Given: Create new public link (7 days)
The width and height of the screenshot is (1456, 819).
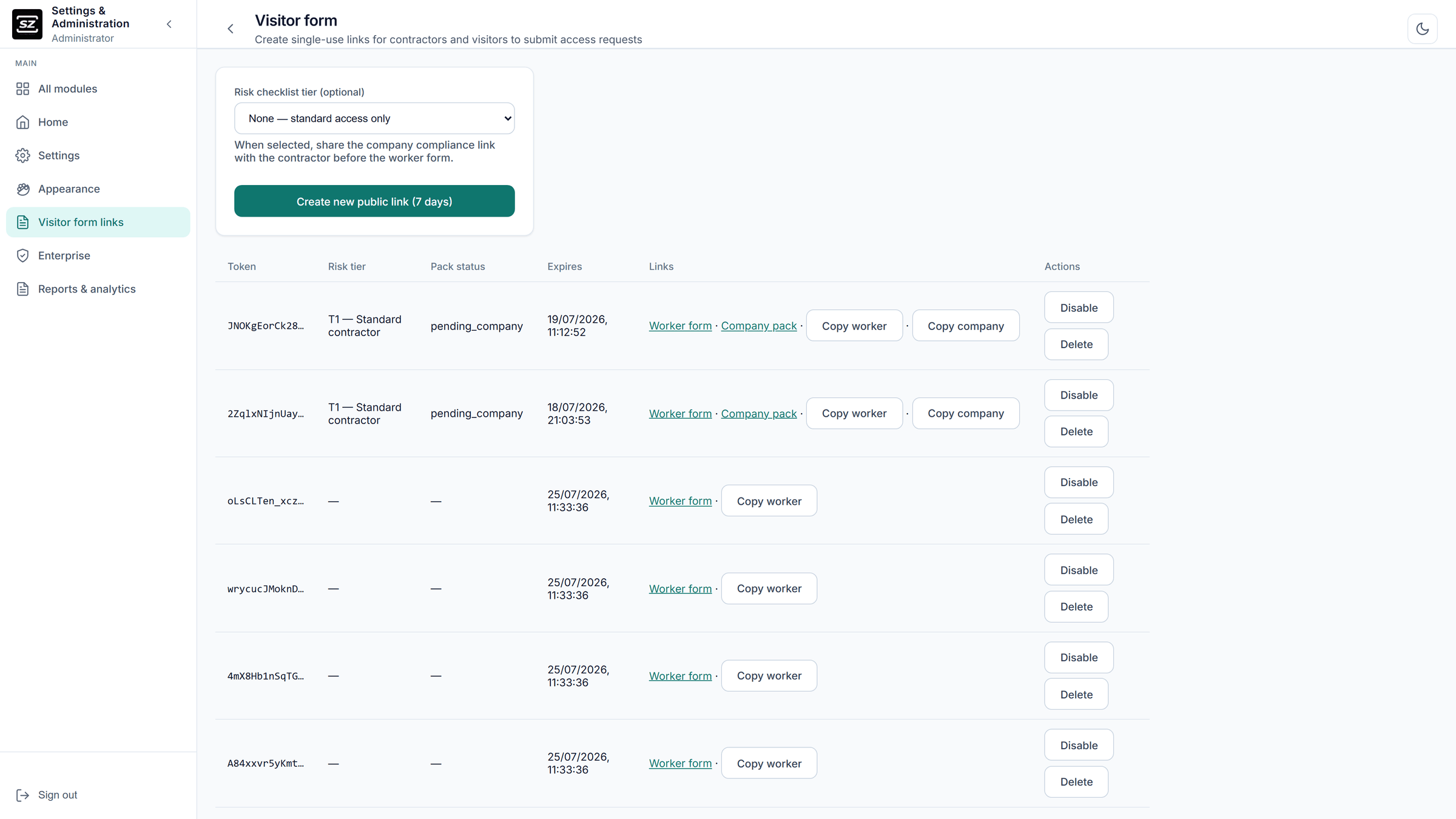Looking at the screenshot, I should point(374,201).
